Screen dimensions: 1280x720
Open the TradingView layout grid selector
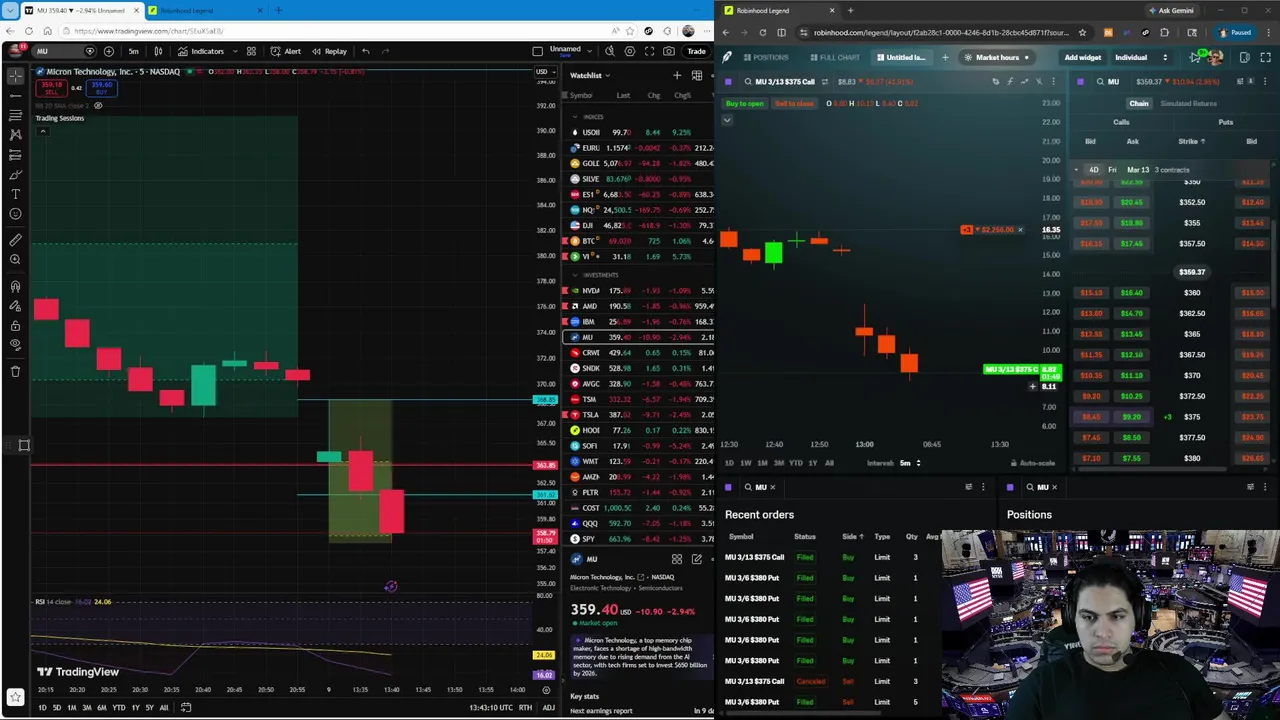[251, 51]
